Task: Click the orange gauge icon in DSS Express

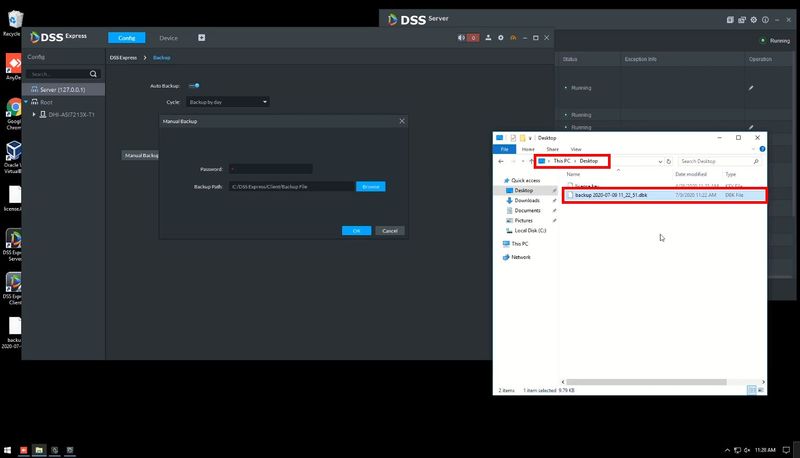Action: (x=513, y=38)
